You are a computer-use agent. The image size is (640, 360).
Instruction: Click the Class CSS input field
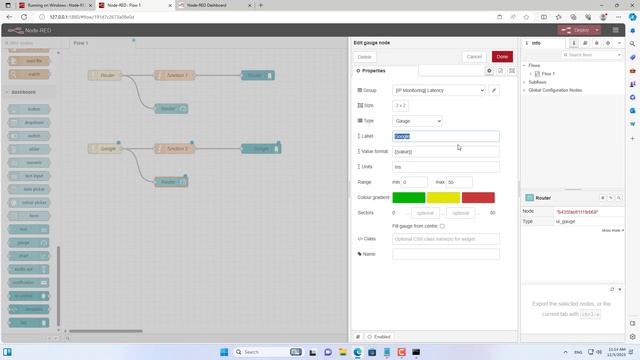click(446, 239)
